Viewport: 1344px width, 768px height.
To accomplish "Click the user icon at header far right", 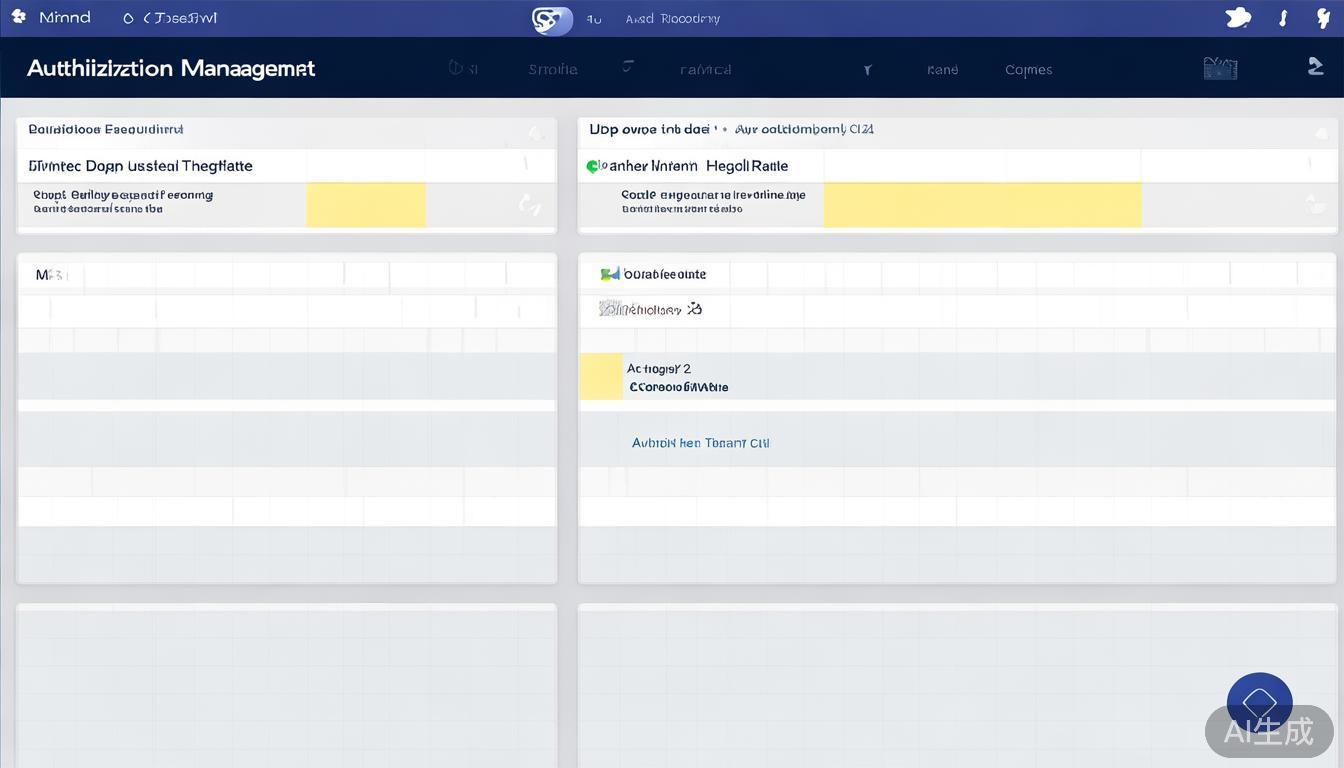I will [1316, 67].
